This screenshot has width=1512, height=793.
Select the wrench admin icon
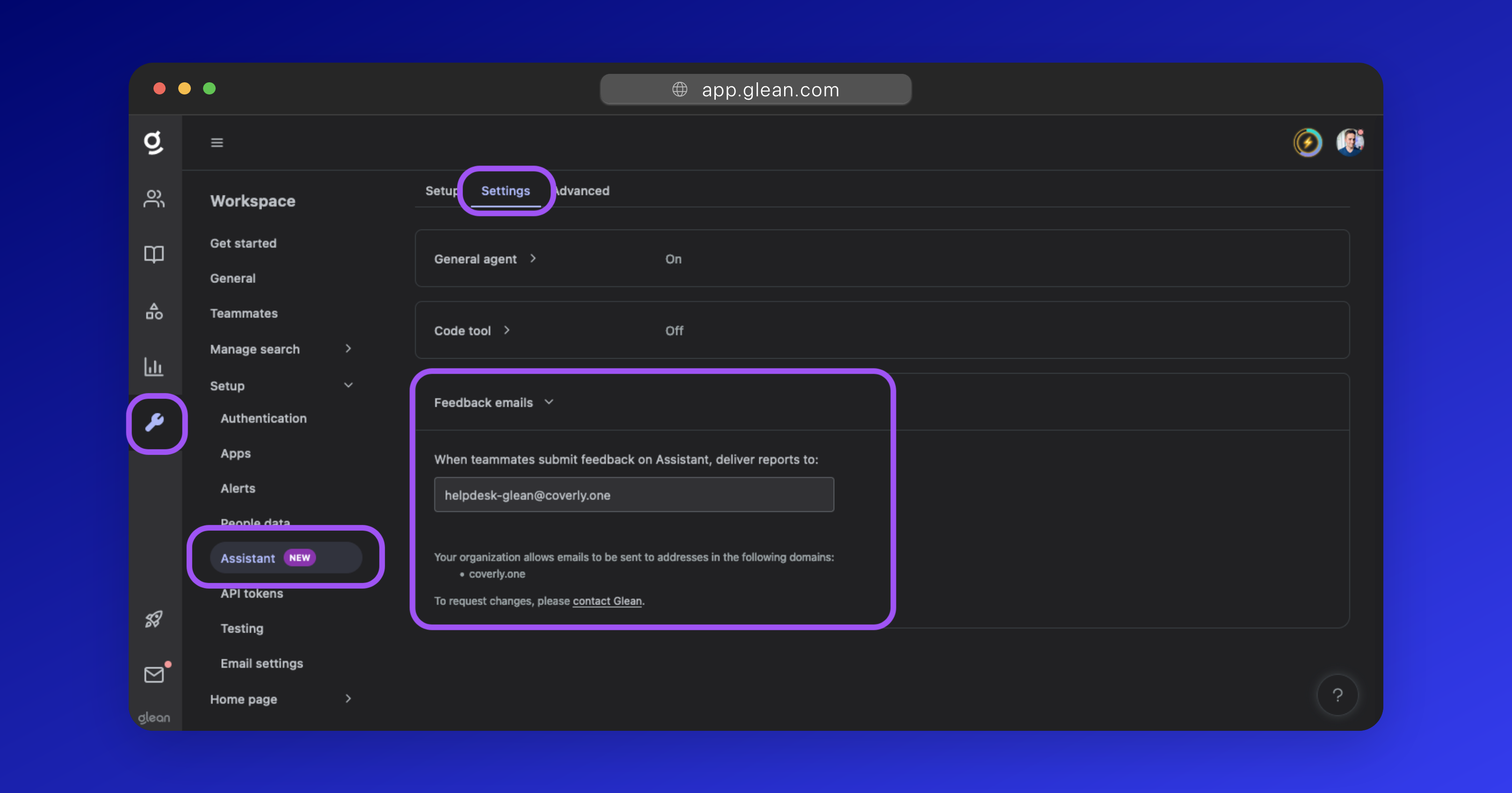(155, 422)
